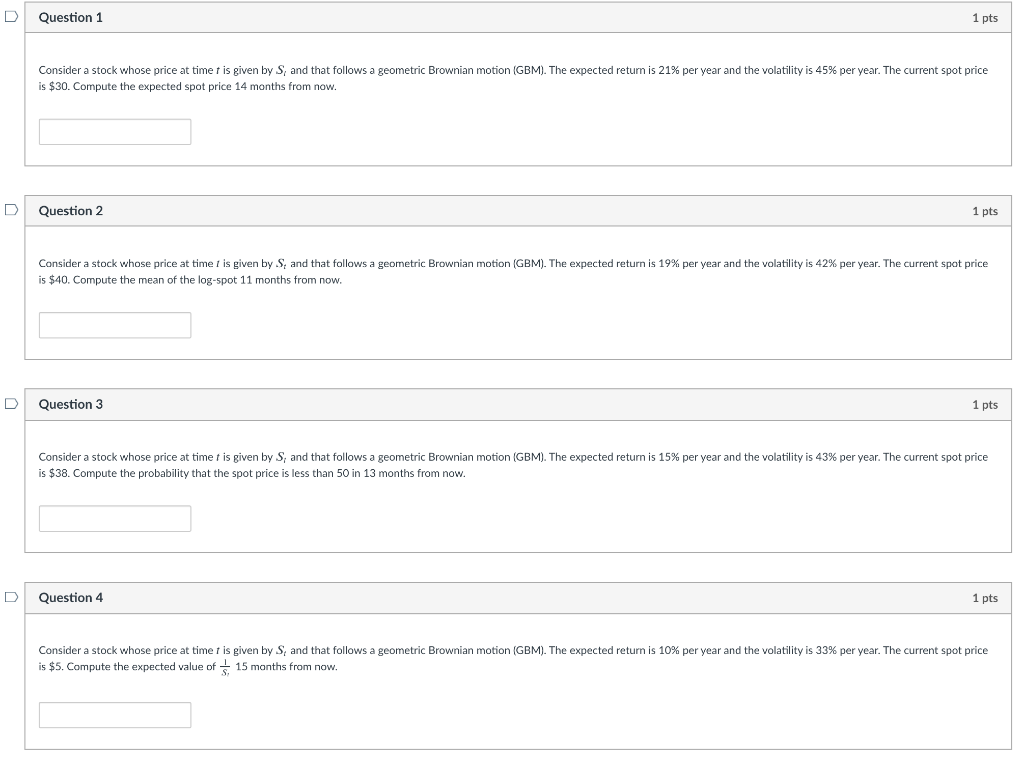1024x766 pixels.
Task: Click the answer field for Question 3
Action: pos(114,518)
